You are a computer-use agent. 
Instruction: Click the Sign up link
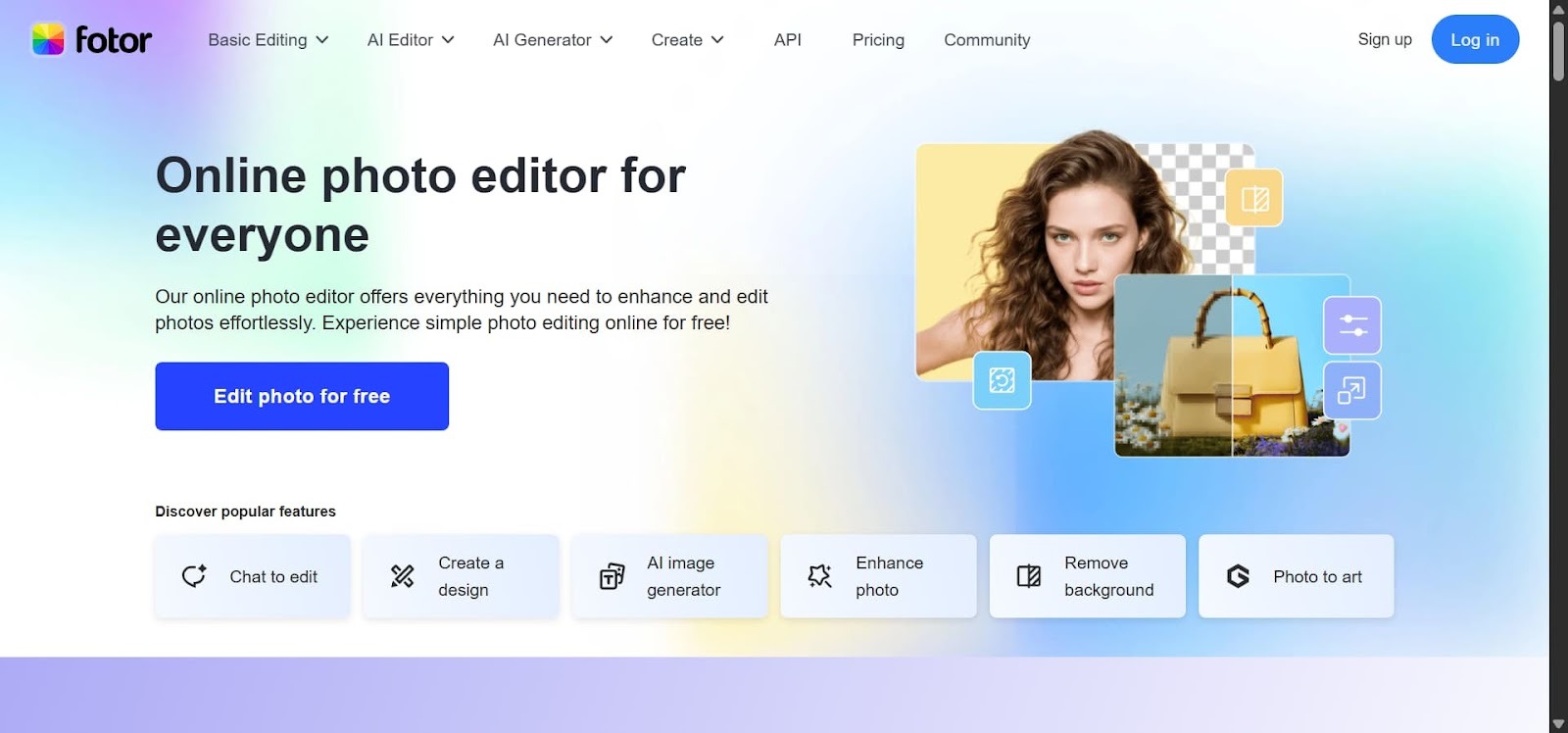pos(1385,39)
